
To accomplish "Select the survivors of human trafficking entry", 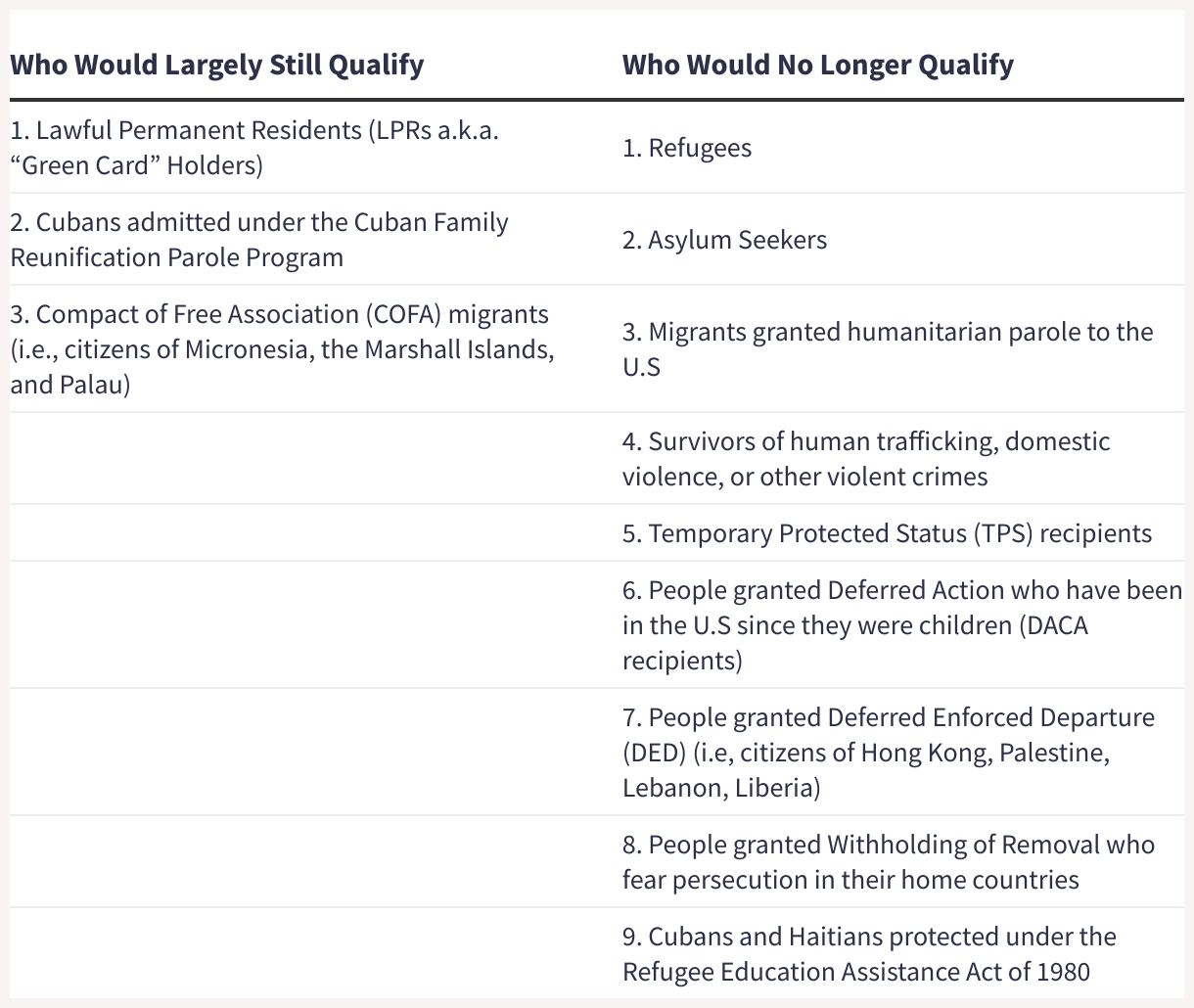I will tap(866, 459).
